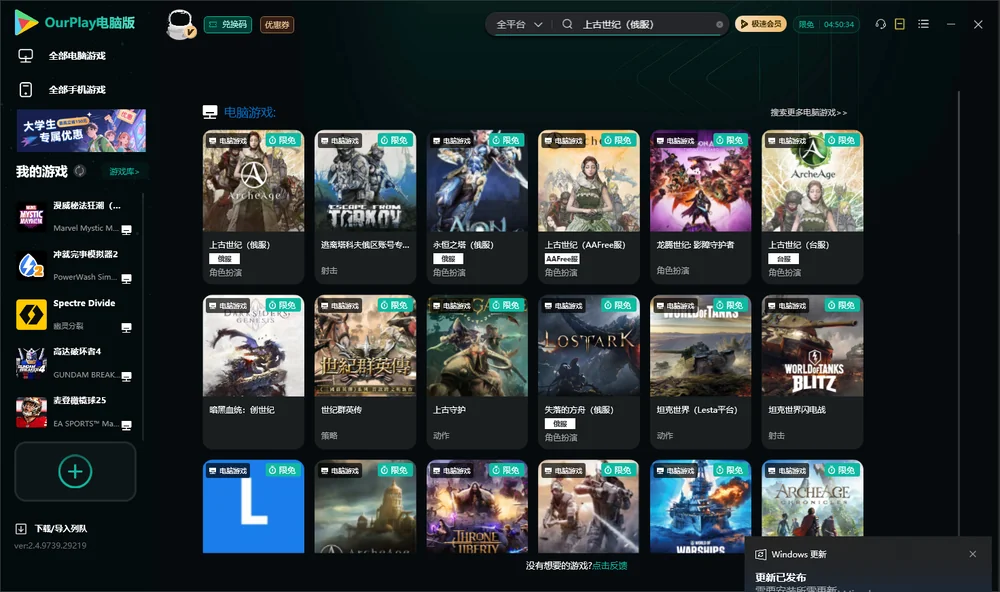This screenshot has height=592, width=1000.
Task: Click the PC icon on GUNDAM BREAKER row
Action: pos(126,376)
